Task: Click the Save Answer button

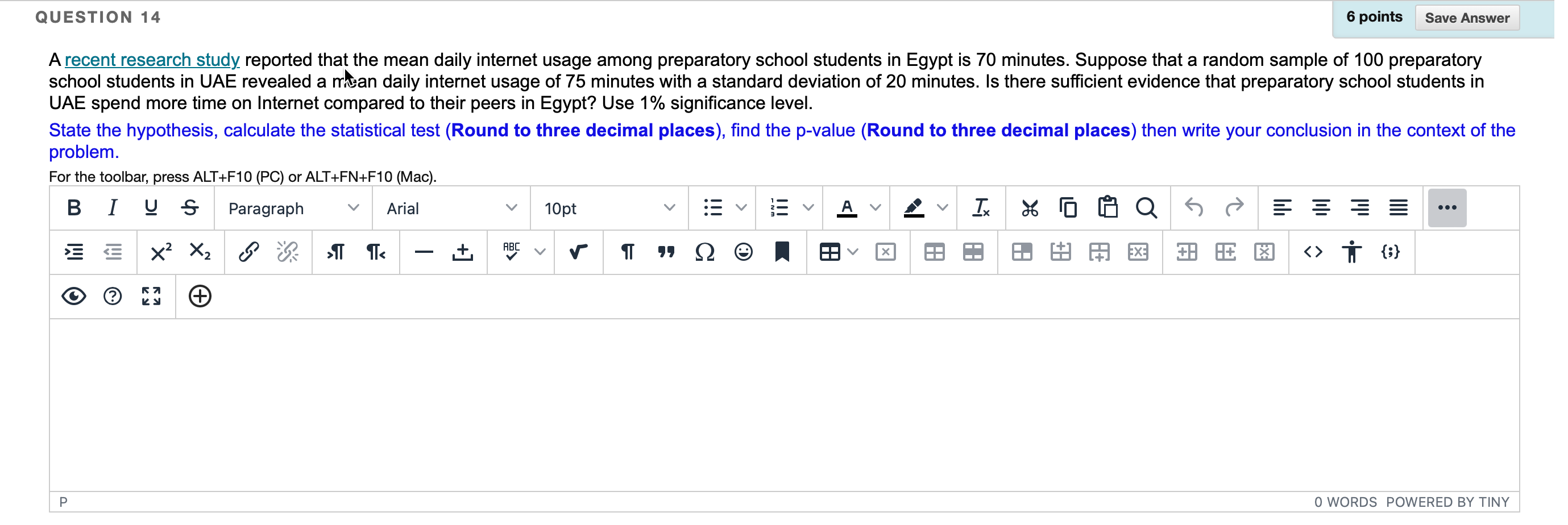Action: (1467, 18)
